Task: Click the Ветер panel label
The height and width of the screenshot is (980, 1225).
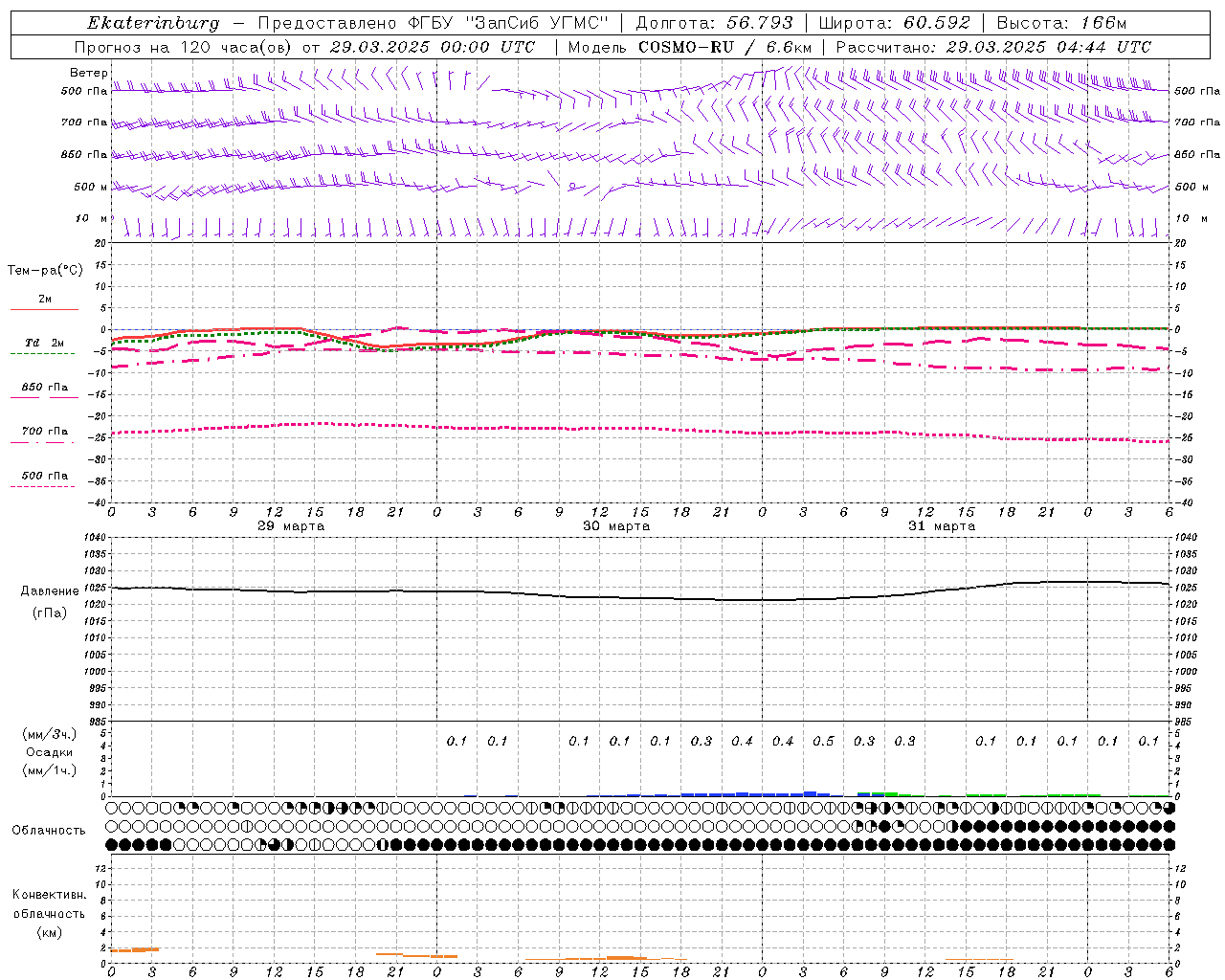Action: pyautogui.click(x=89, y=73)
